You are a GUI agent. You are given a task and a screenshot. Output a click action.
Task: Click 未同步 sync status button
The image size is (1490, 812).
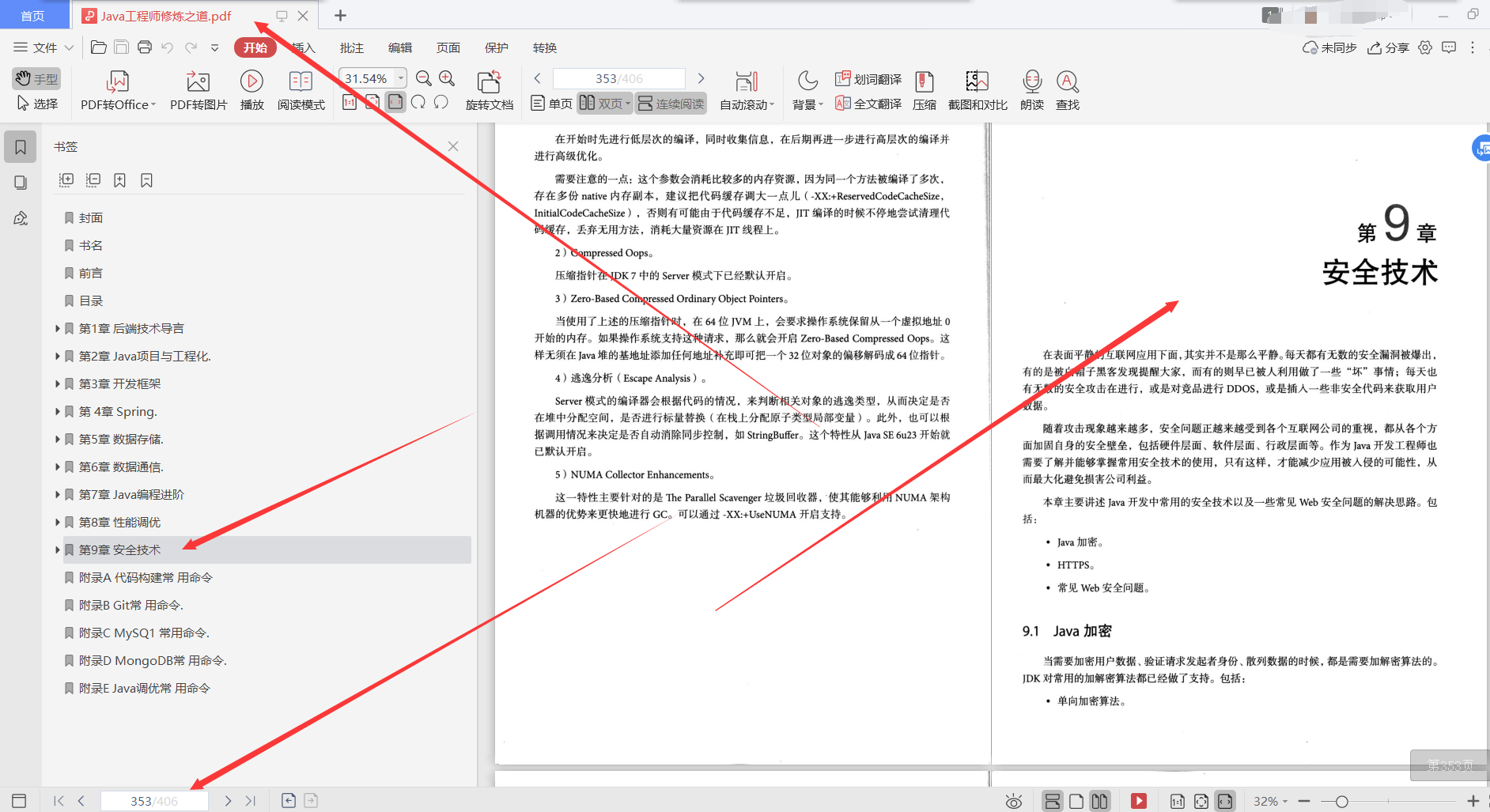coord(1329,47)
